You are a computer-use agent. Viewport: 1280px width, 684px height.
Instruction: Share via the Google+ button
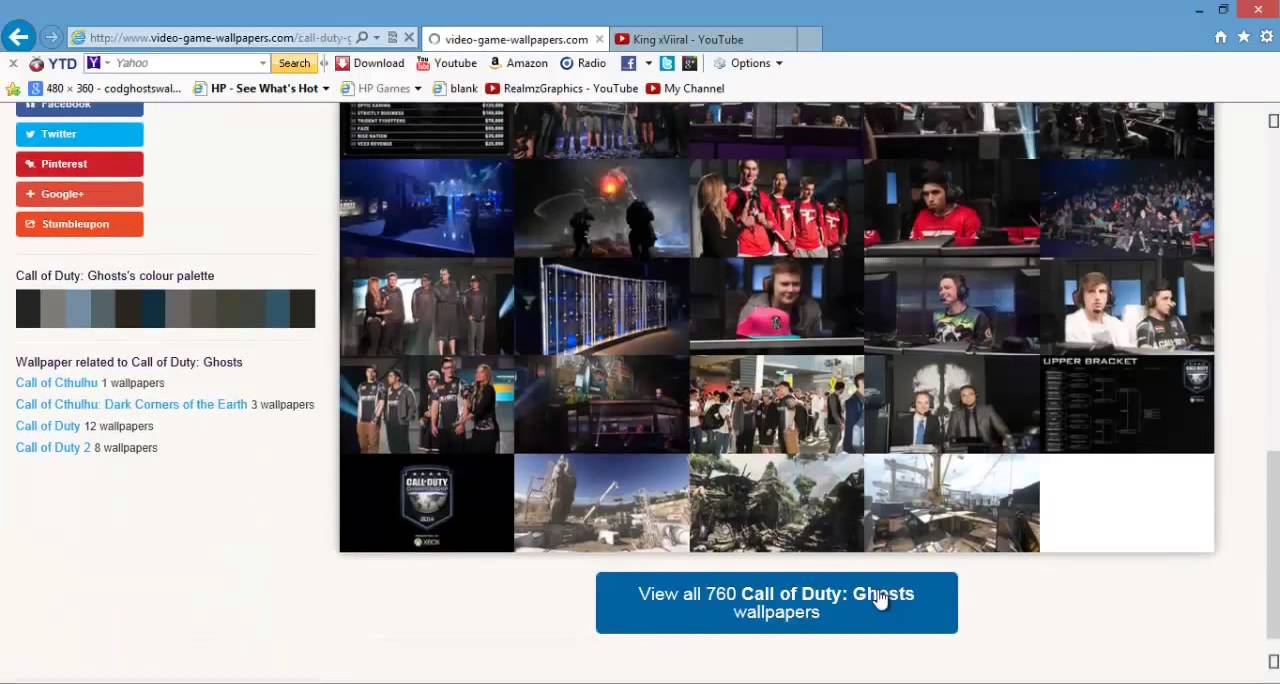click(x=80, y=194)
